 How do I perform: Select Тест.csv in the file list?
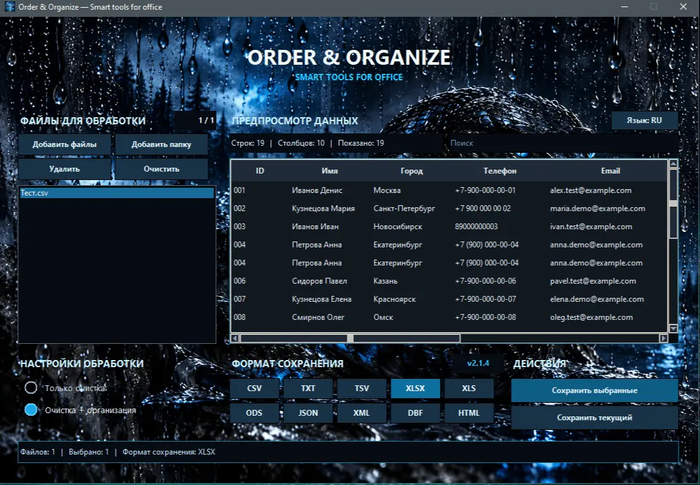click(x=117, y=193)
